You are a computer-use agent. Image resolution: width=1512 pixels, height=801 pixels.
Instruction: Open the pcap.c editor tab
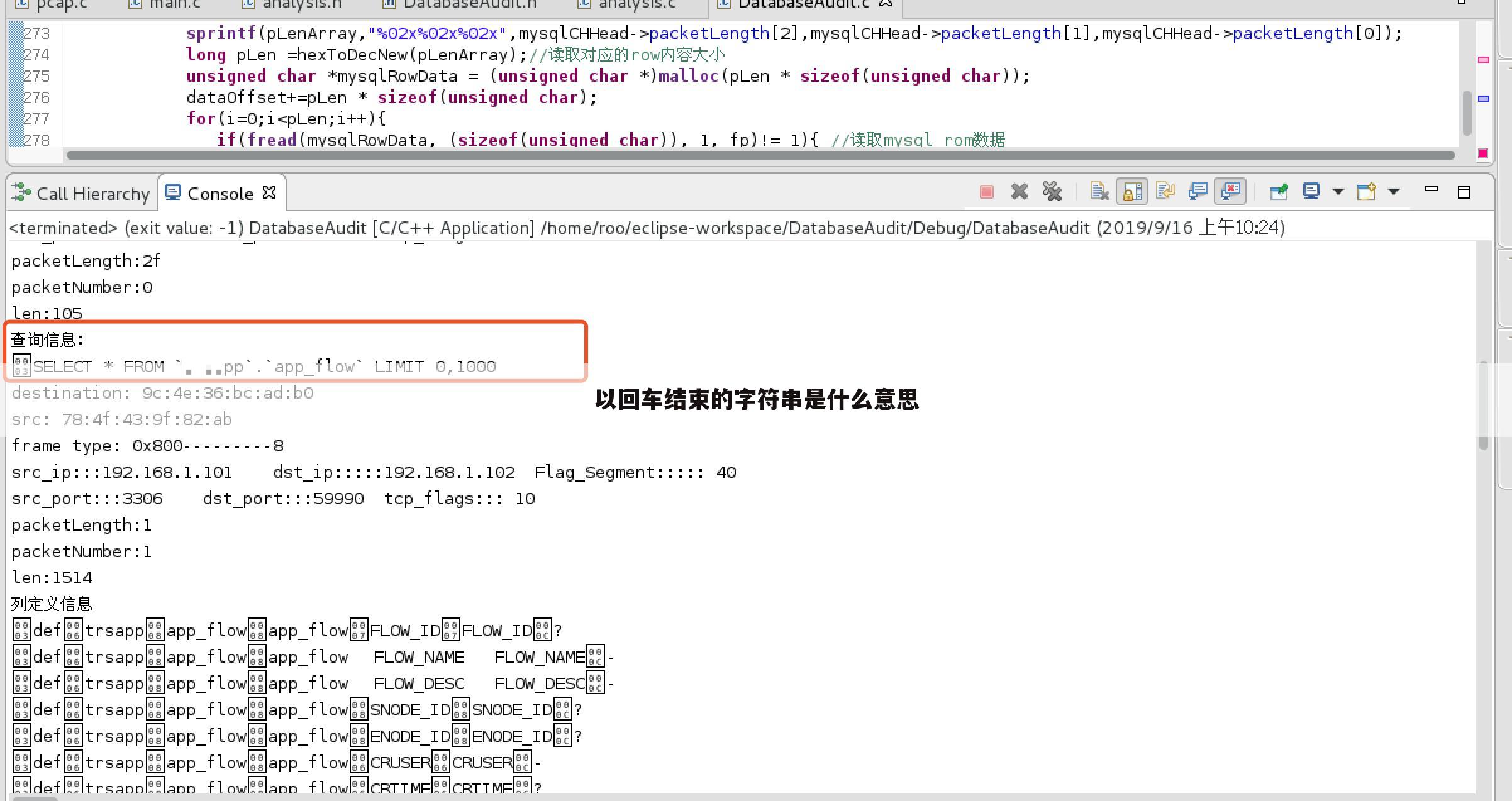pyautogui.click(x=52, y=5)
